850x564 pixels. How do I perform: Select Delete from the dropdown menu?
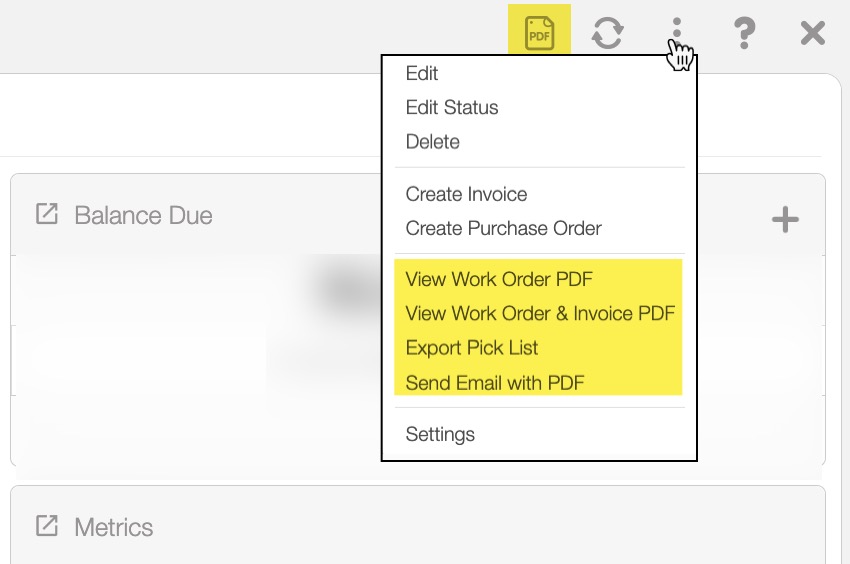click(x=432, y=142)
